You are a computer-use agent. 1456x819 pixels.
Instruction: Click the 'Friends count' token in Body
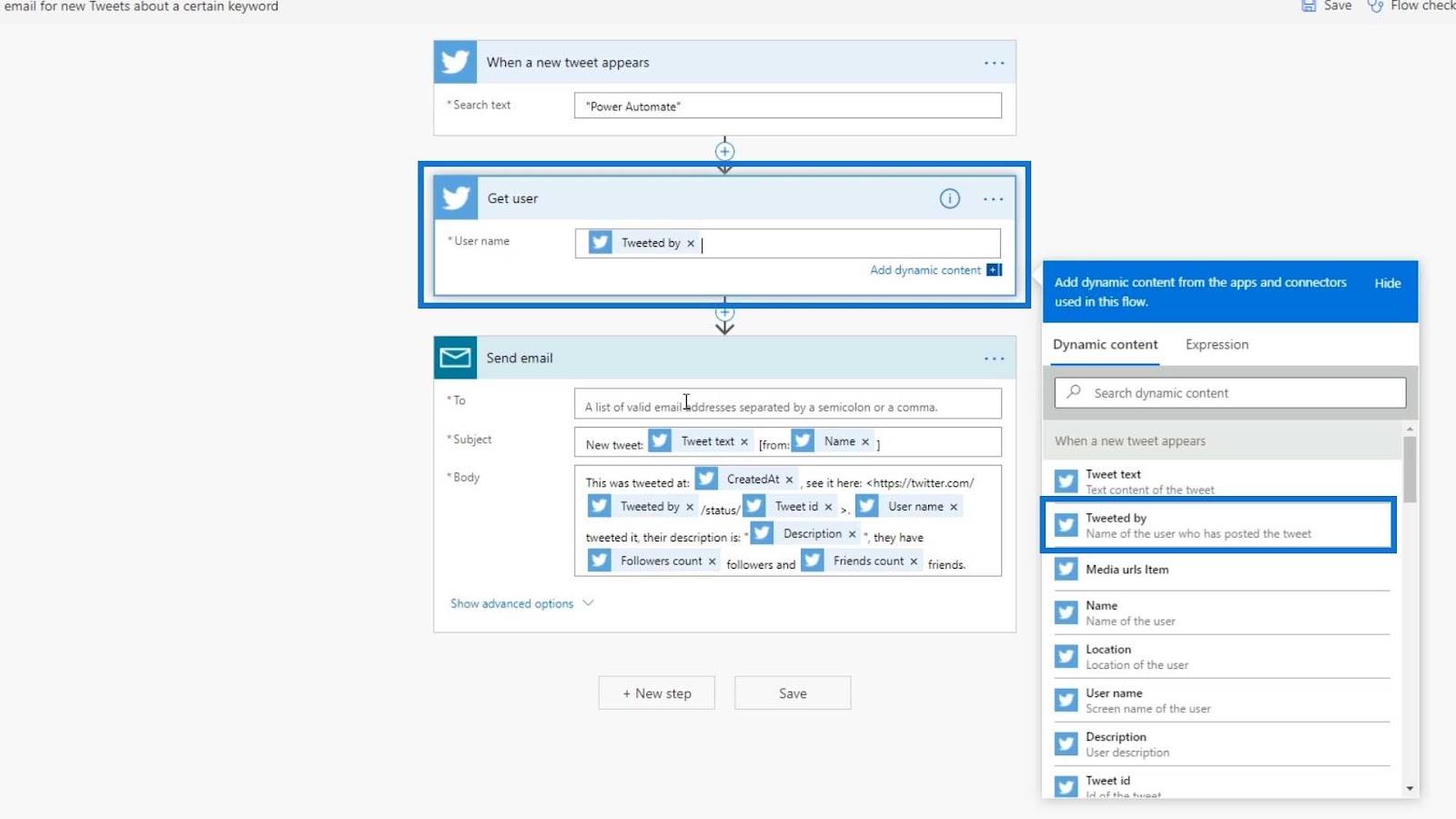(861, 561)
